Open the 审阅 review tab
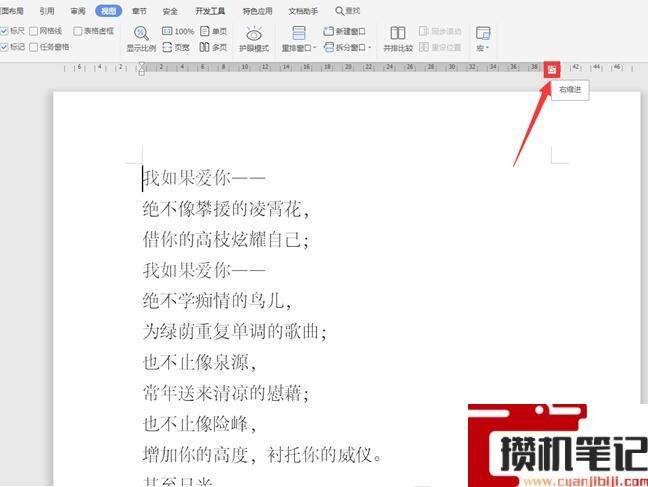 coord(78,11)
